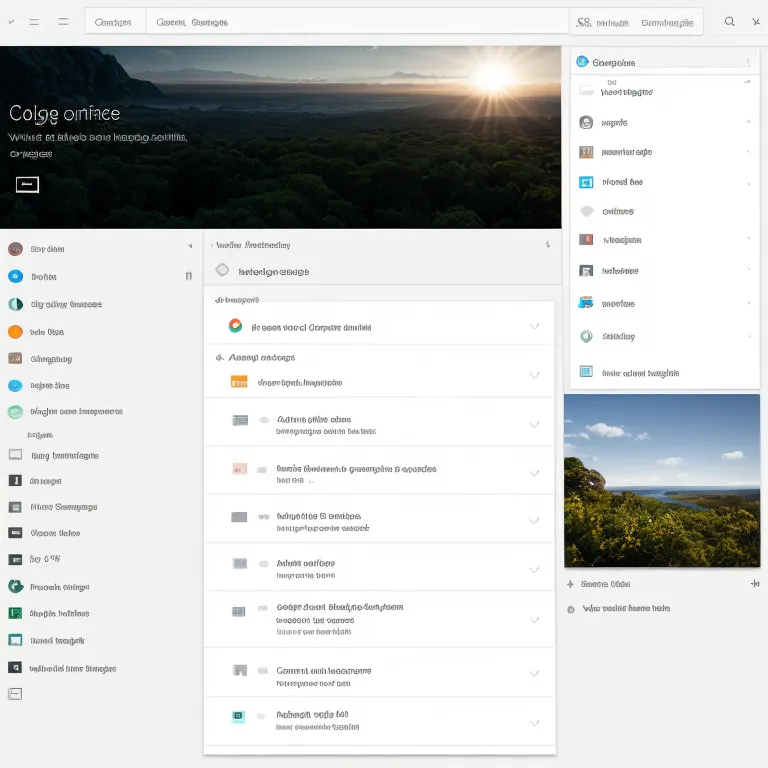Select the empty radio circle above the center list
Screen dimensions: 768x768
tap(222, 270)
